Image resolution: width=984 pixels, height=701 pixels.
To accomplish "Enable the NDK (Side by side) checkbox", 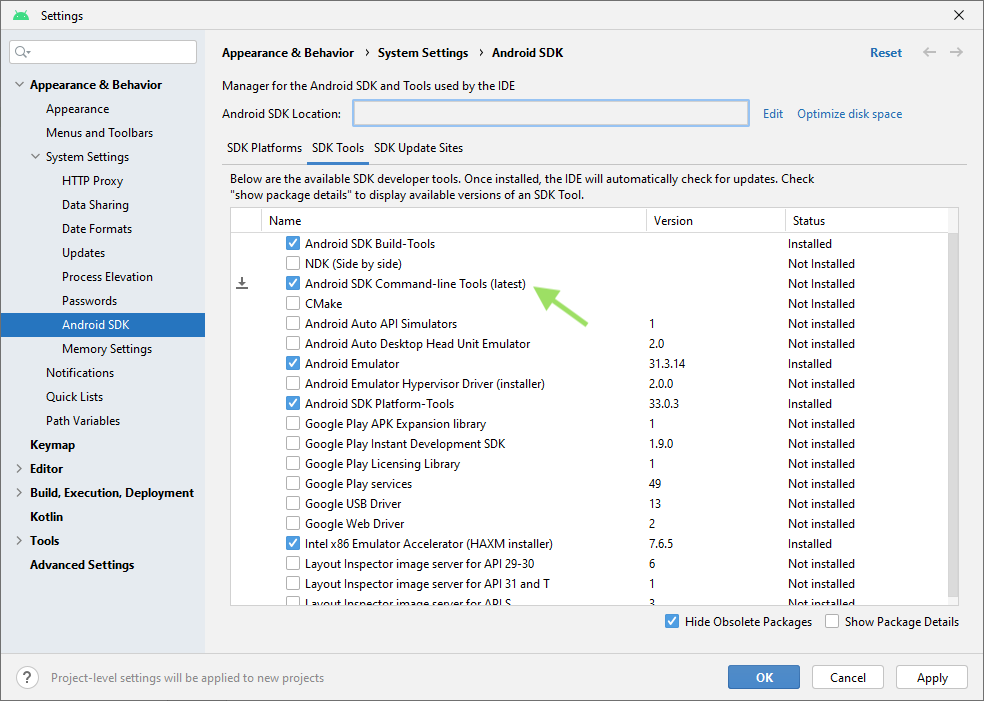I will (293, 263).
